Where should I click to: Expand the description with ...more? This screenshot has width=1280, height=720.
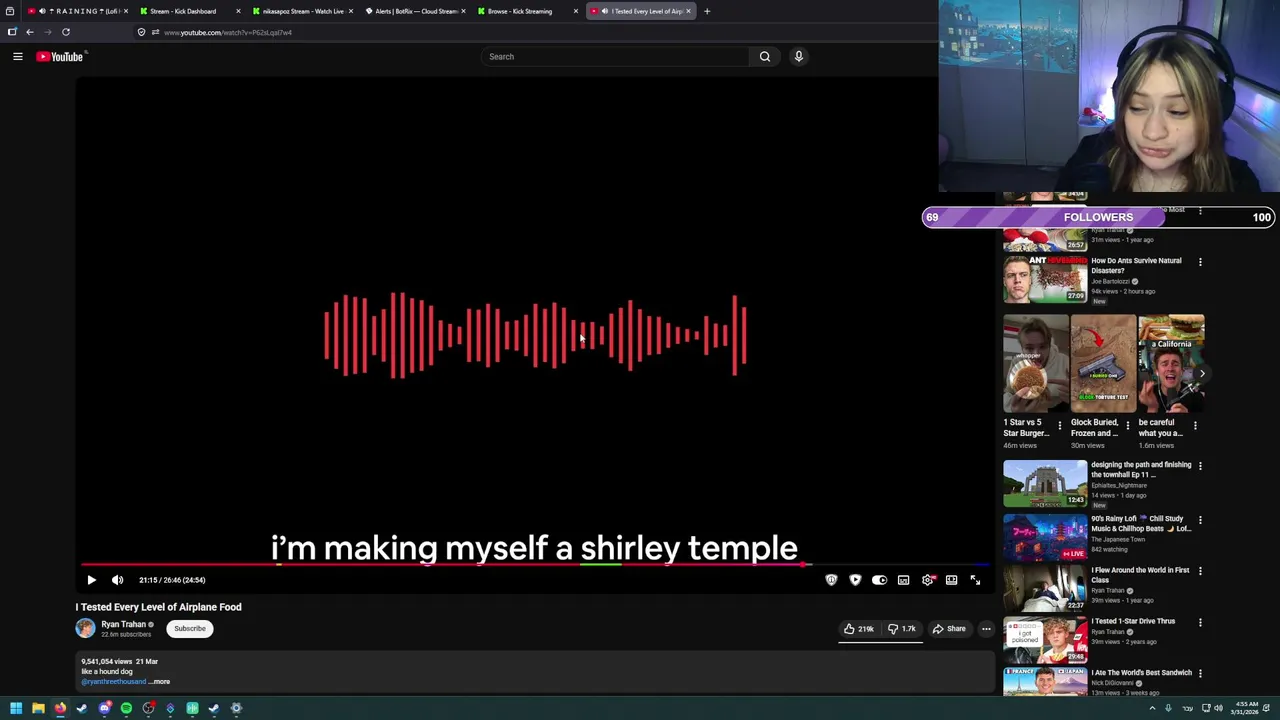click(x=160, y=682)
